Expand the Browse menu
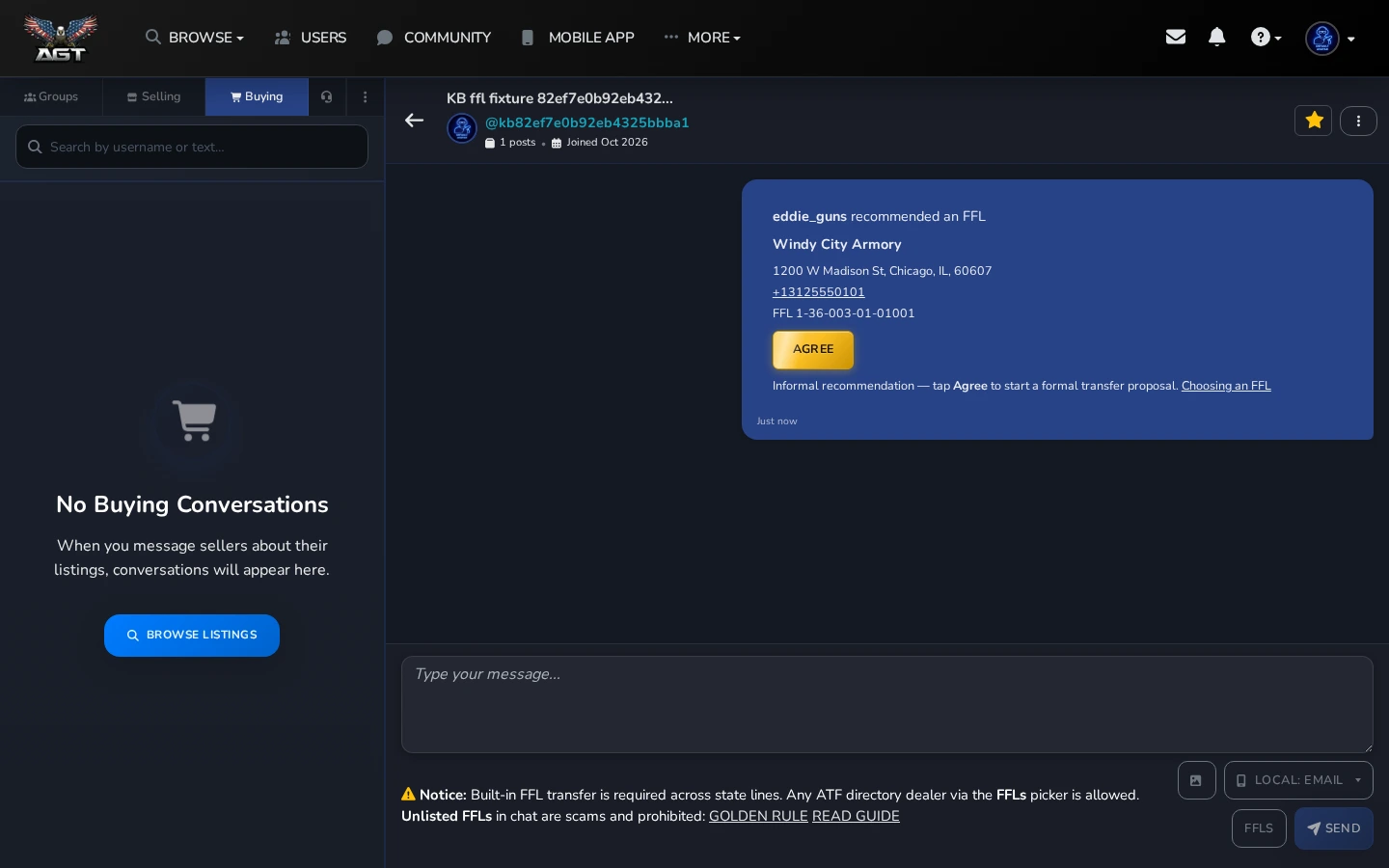 coord(194,38)
